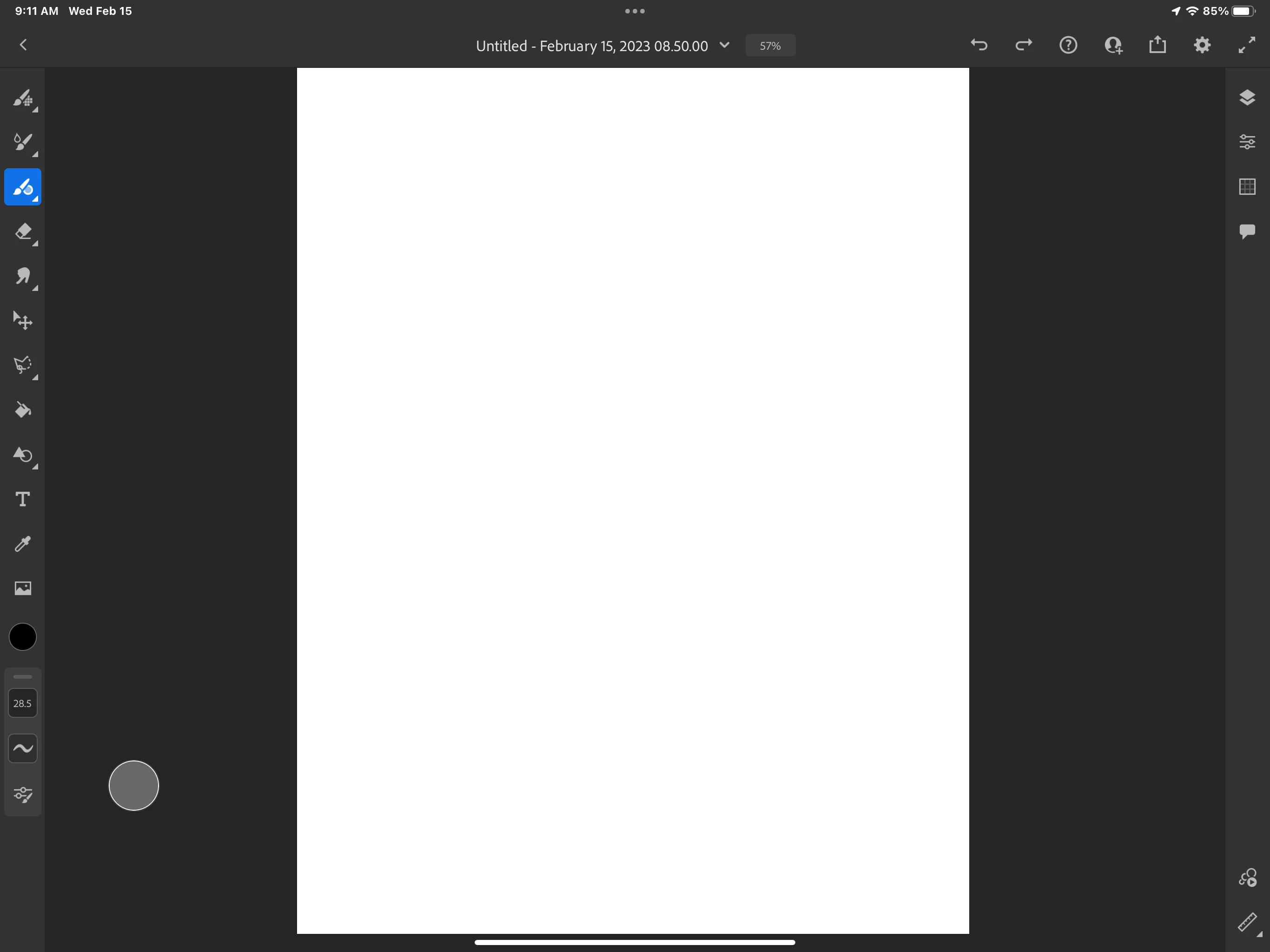The image size is (1270, 952).
Task: Select the Pixel brush tool
Action: pyautogui.click(x=22, y=98)
